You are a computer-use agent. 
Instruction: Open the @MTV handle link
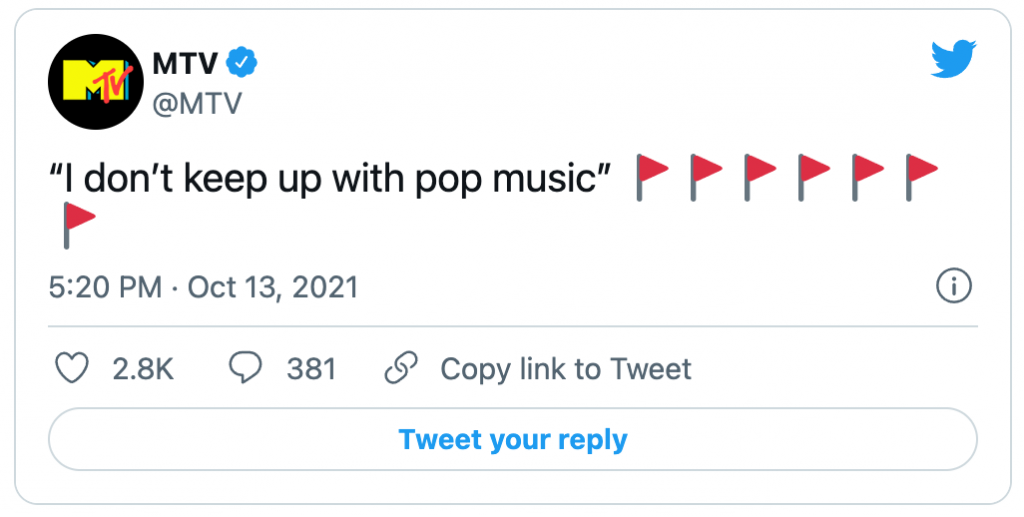197,103
